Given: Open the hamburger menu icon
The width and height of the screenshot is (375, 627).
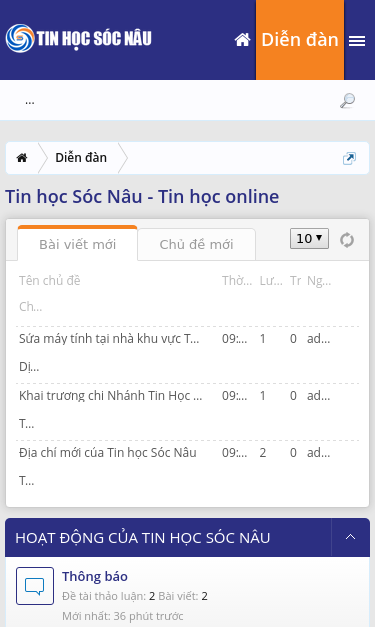Looking at the screenshot, I should click(x=357, y=40).
